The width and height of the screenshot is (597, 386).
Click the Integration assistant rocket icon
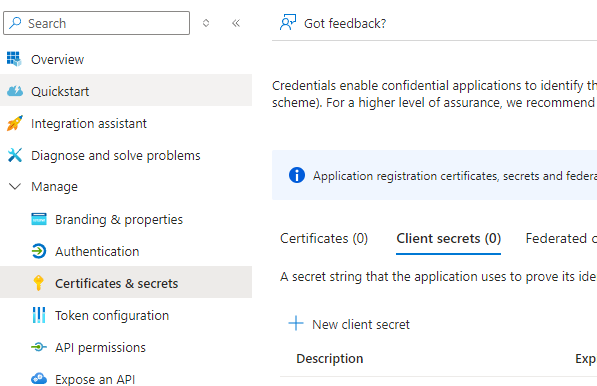click(14, 123)
